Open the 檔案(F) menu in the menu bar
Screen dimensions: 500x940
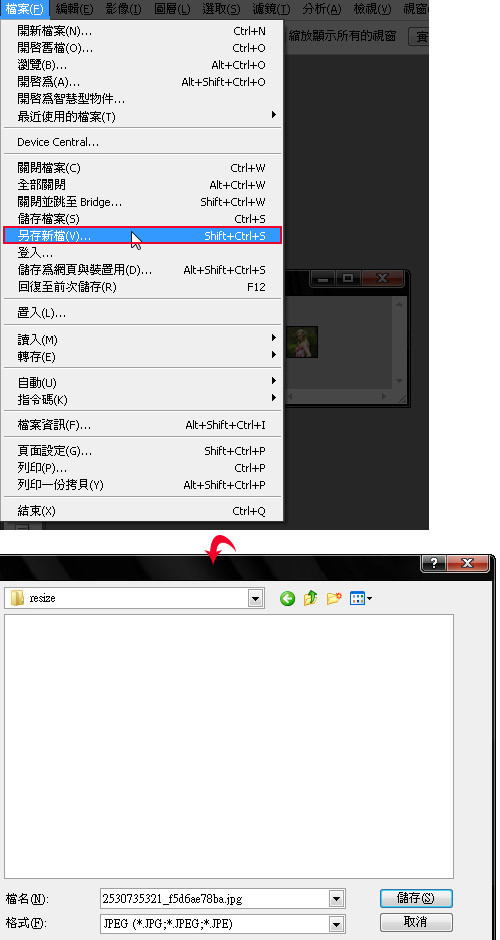(x=25, y=9)
